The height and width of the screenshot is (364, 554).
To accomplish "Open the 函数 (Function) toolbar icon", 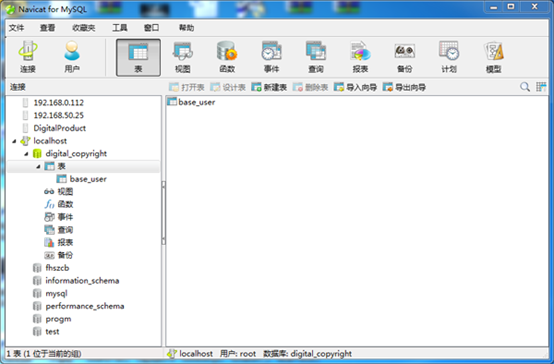I will [227, 57].
